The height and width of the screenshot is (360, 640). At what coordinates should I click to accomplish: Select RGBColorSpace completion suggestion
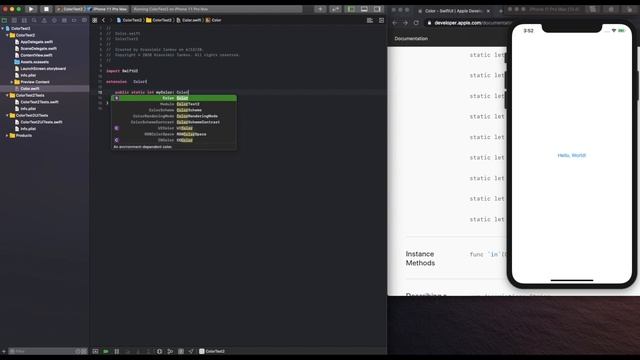pyautogui.click(x=174, y=134)
